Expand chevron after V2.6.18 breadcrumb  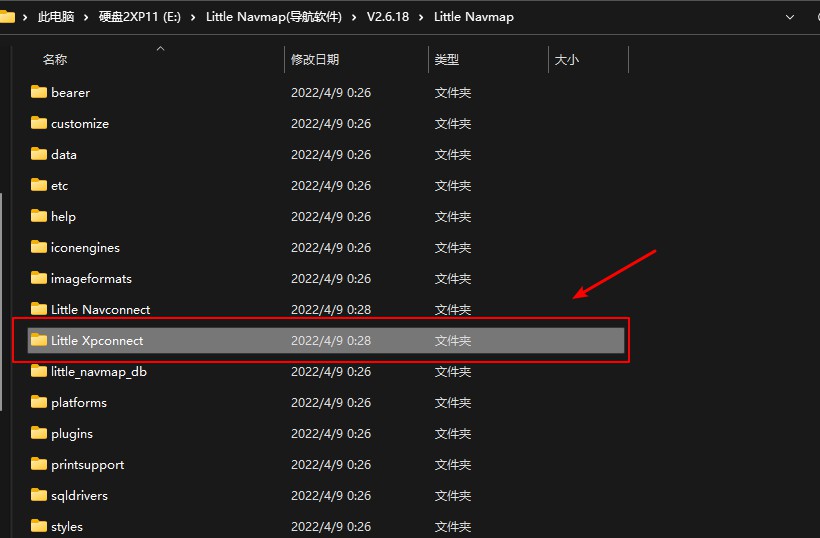422,17
